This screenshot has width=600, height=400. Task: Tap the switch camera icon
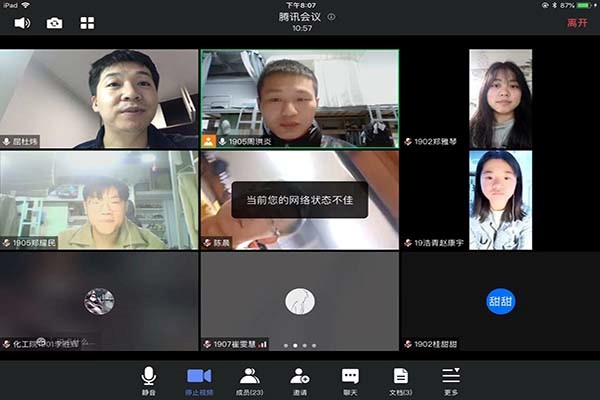coord(54,22)
